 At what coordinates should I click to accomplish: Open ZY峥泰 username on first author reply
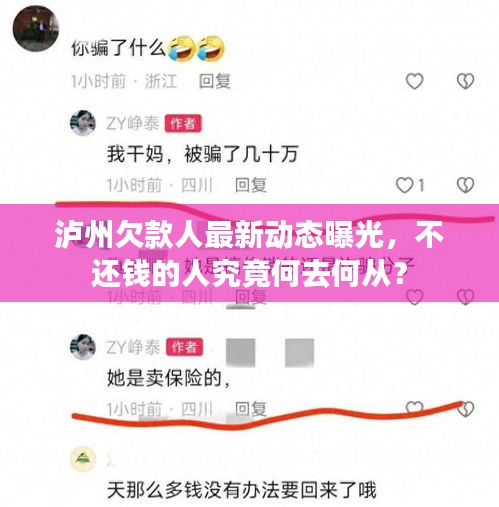pyautogui.click(x=133, y=123)
